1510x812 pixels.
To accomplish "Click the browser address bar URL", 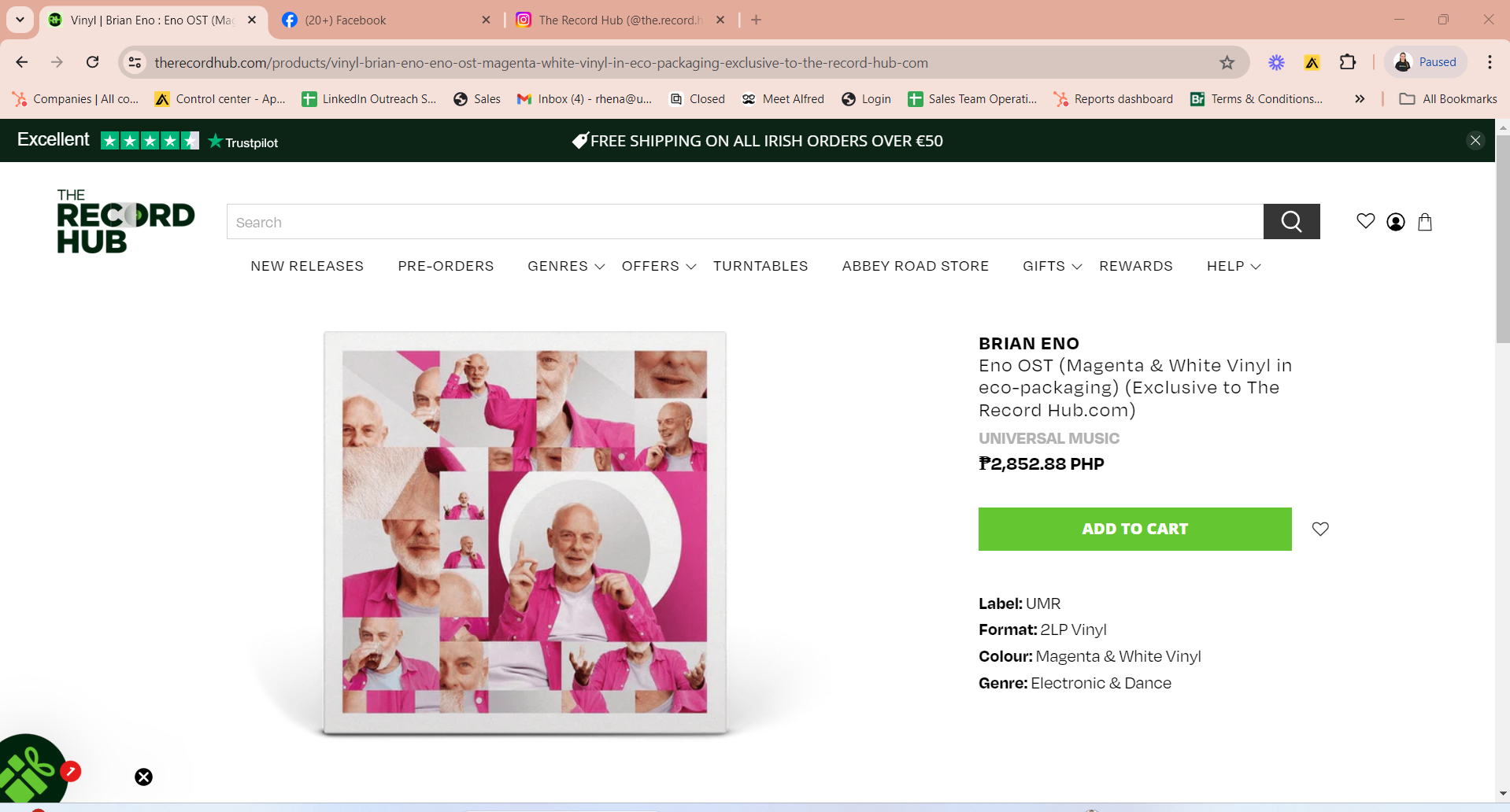I will [541, 62].
